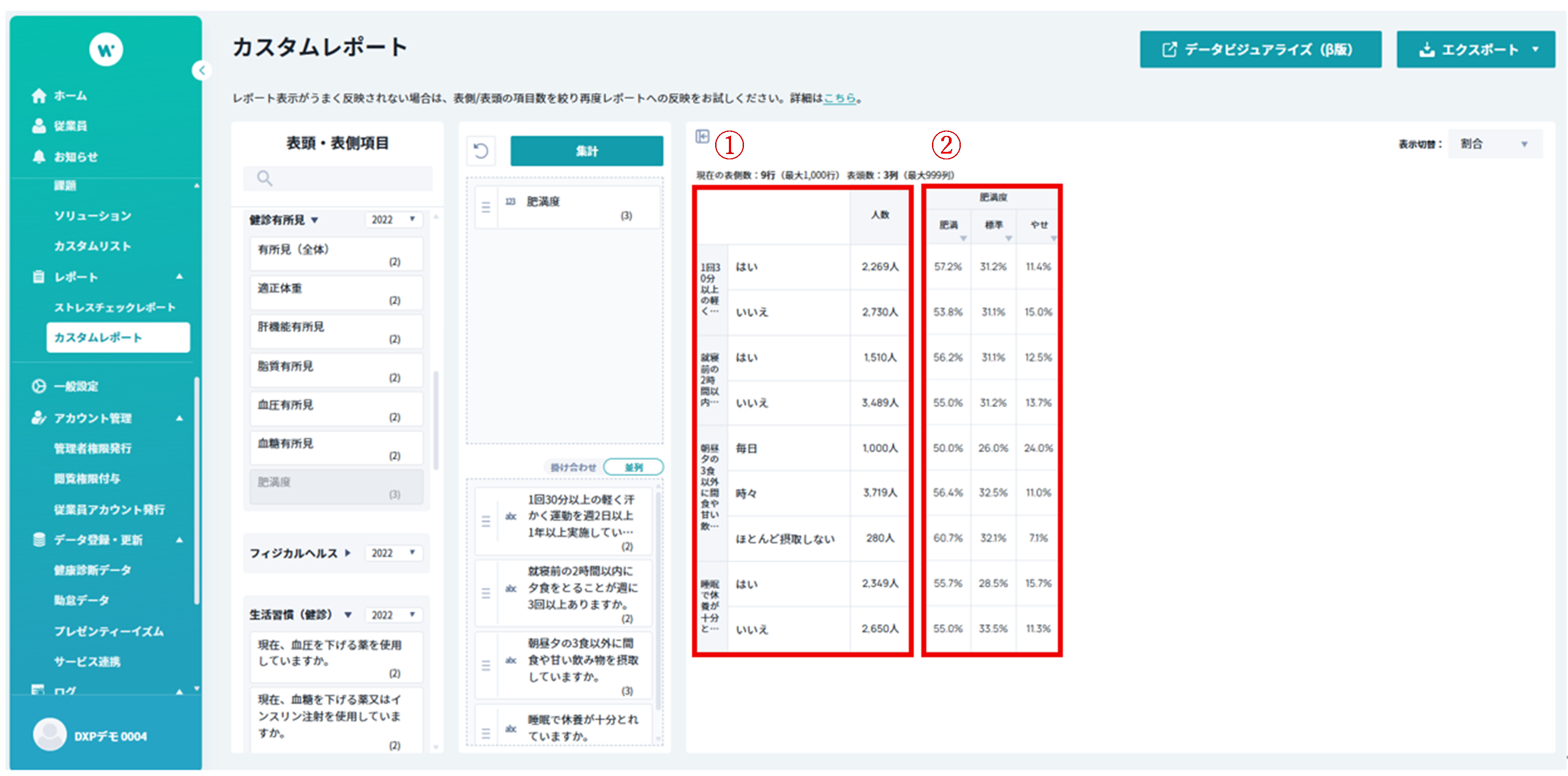Click the item list vertical scrollbar
The width and height of the screenshot is (1568, 776).
point(436,420)
